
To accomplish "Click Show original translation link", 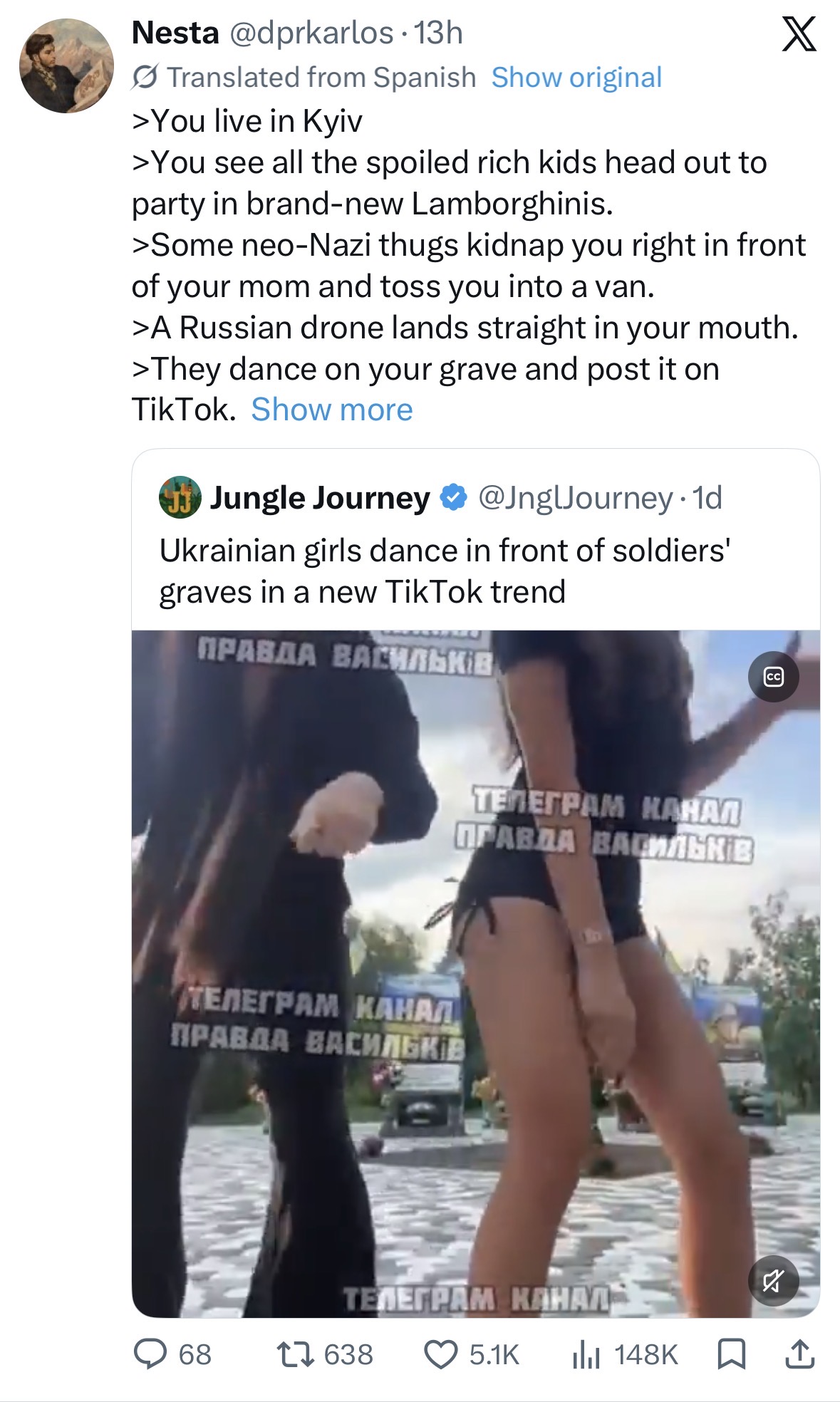I will 576,77.
